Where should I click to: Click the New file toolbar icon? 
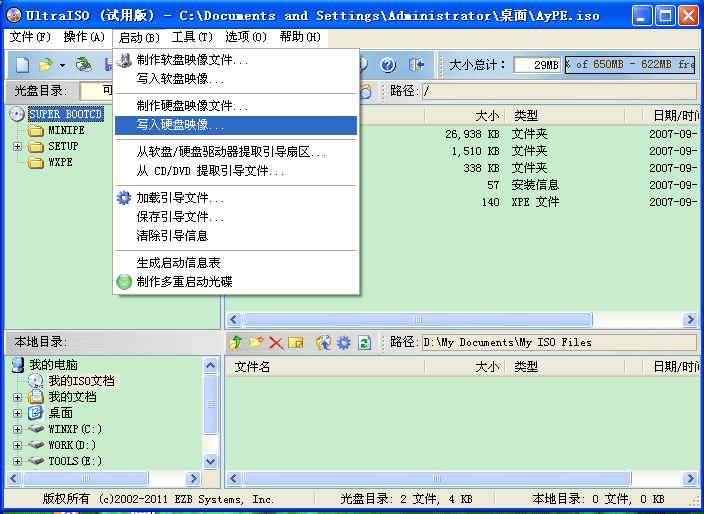pos(22,65)
